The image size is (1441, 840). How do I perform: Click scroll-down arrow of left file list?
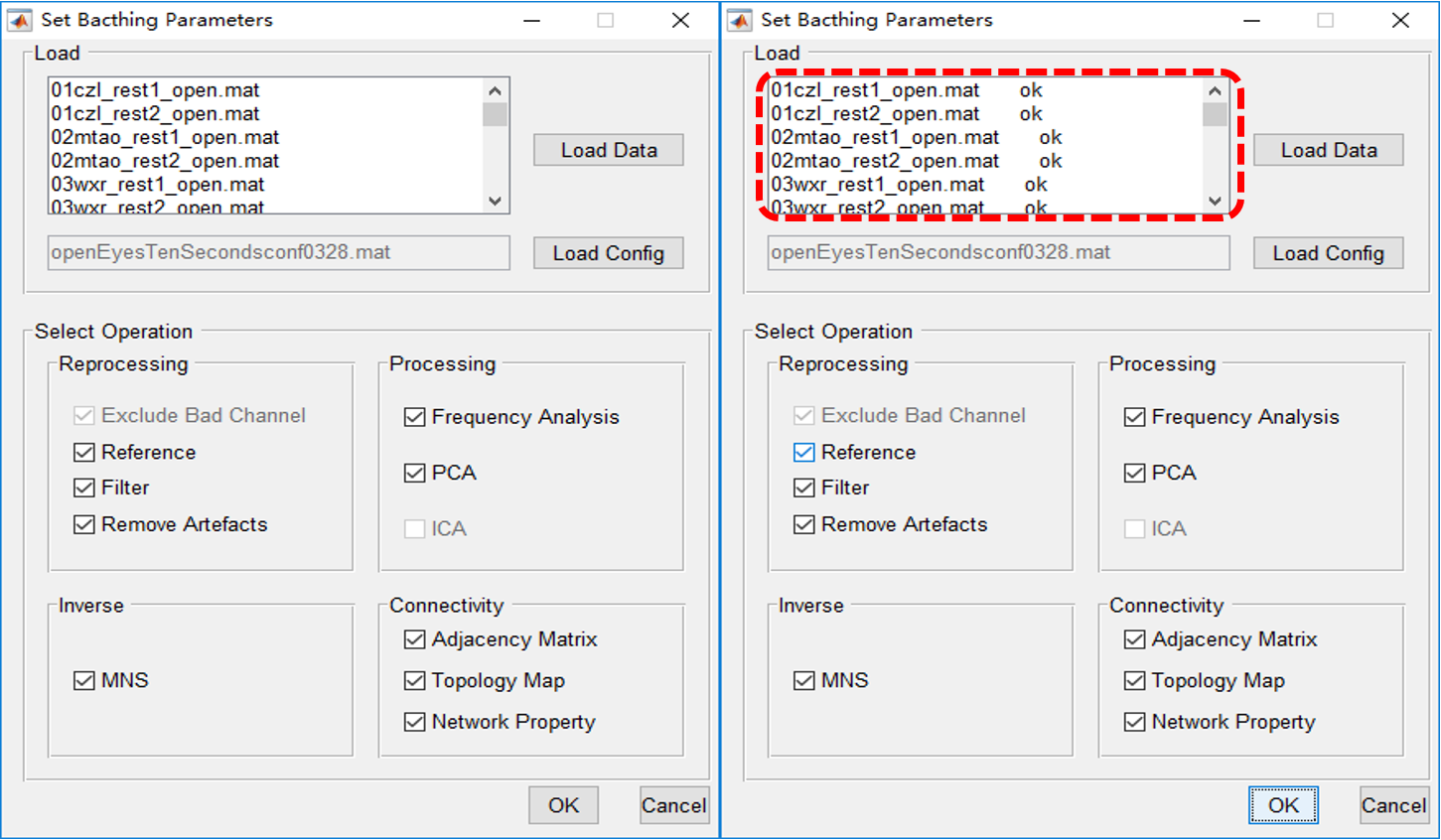[x=495, y=201]
